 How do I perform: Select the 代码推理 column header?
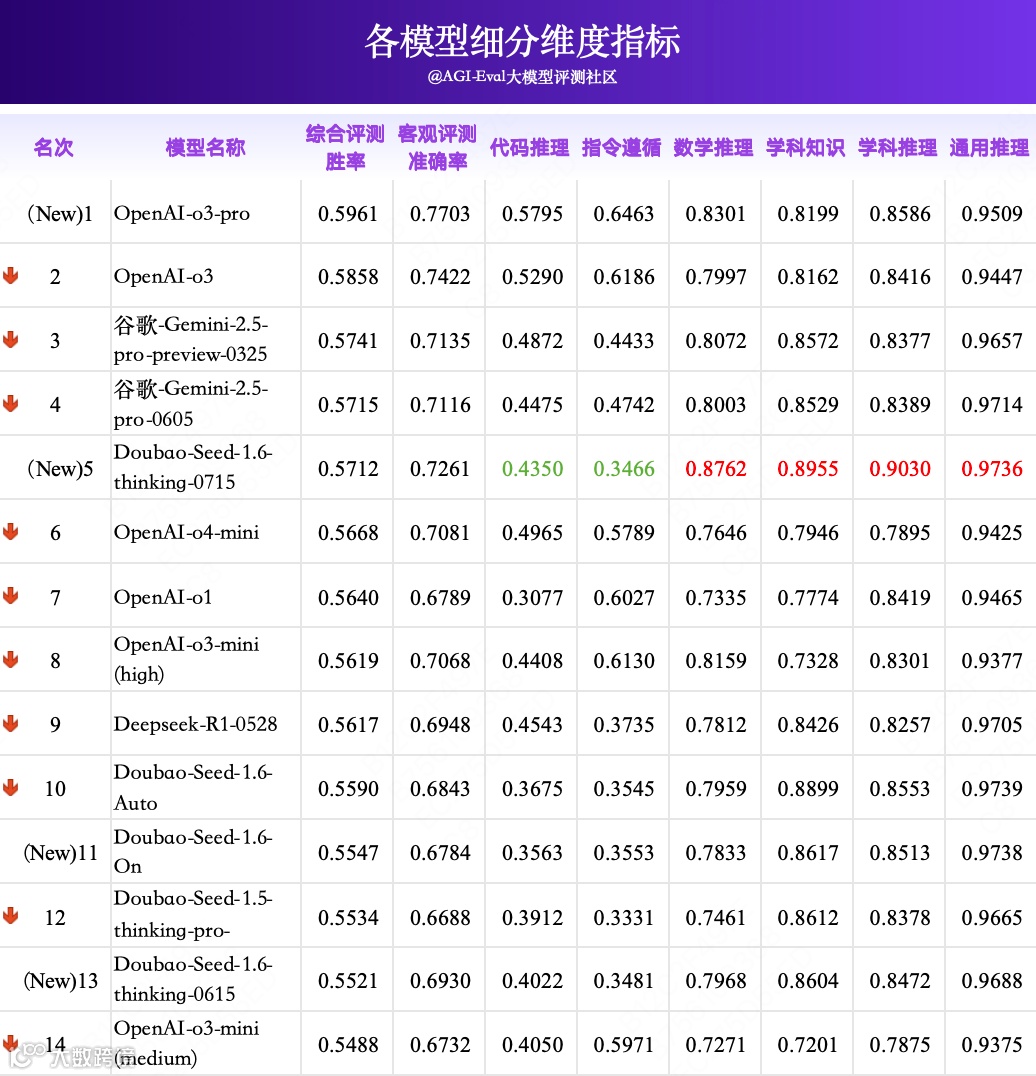[530, 147]
